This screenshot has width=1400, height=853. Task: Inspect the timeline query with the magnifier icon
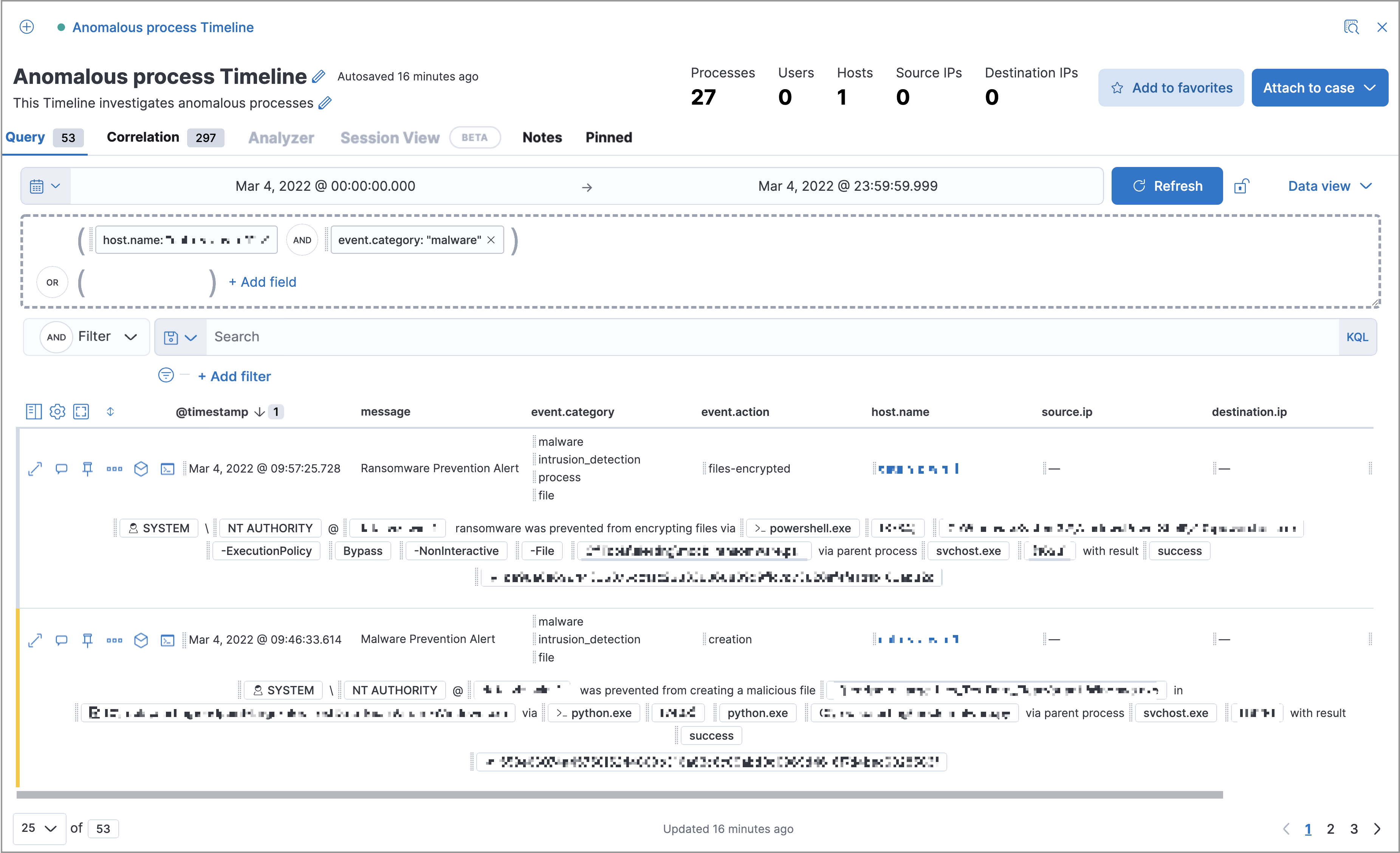coord(1352,27)
